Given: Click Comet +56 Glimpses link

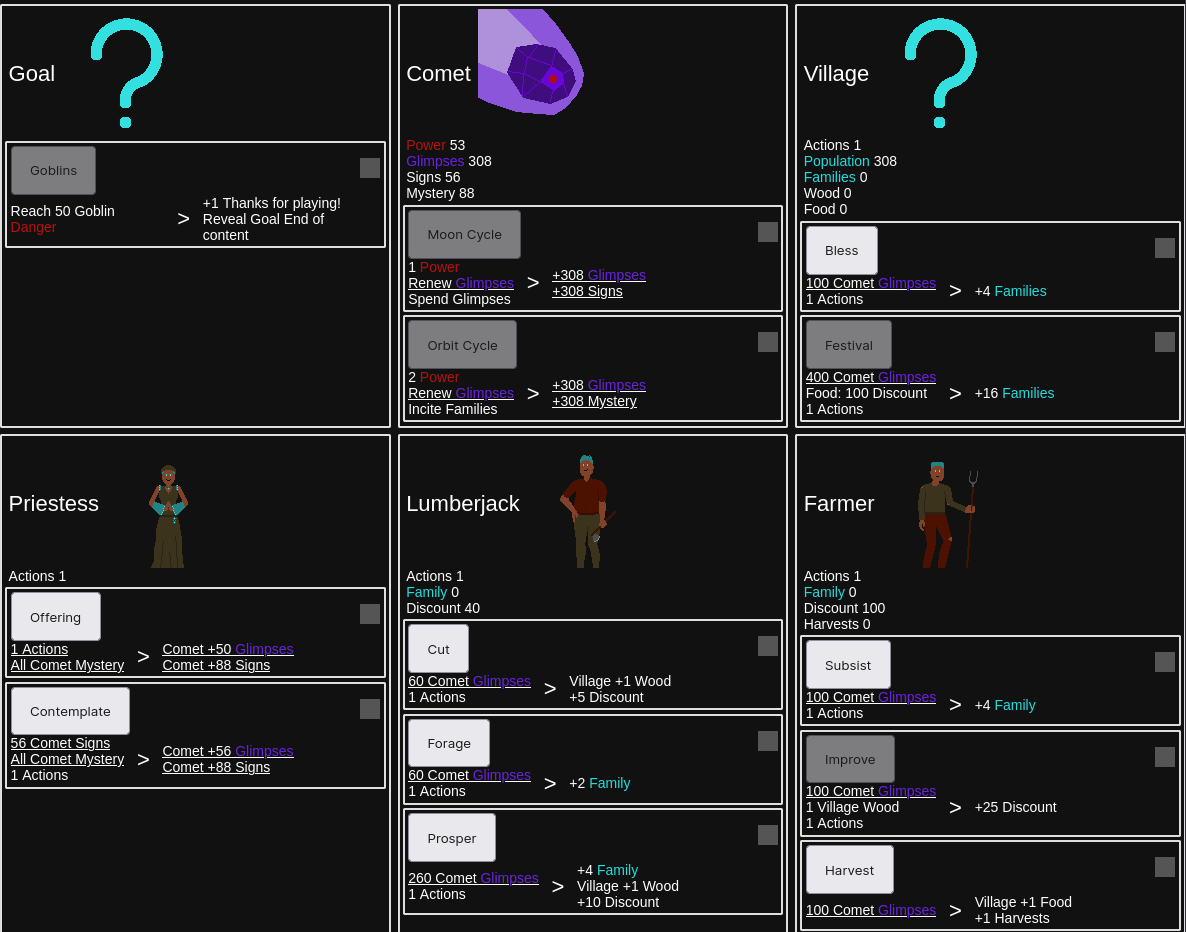Looking at the screenshot, I should click(228, 751).
